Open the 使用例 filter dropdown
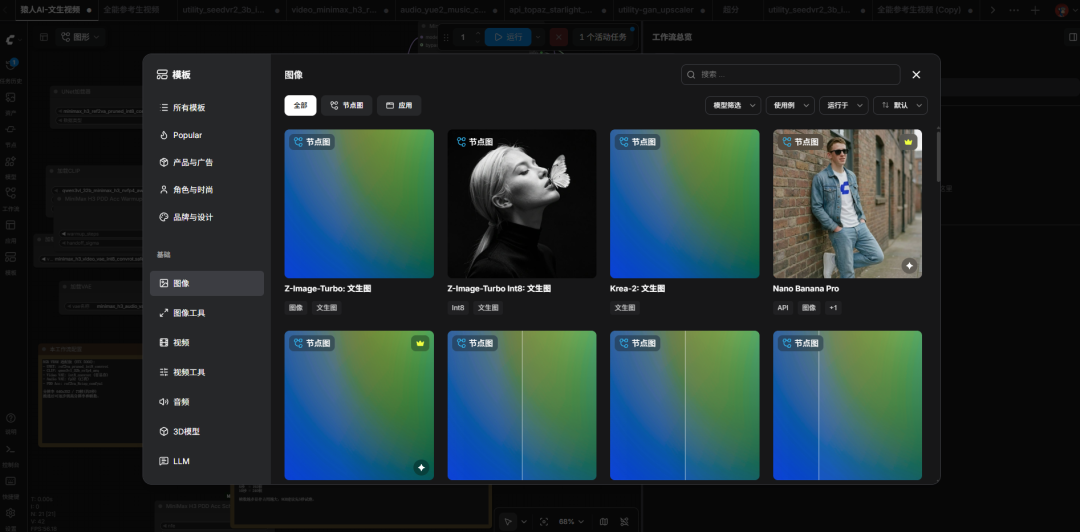Viewport: 1080px width, 532px height. click(x=790, y=105)
